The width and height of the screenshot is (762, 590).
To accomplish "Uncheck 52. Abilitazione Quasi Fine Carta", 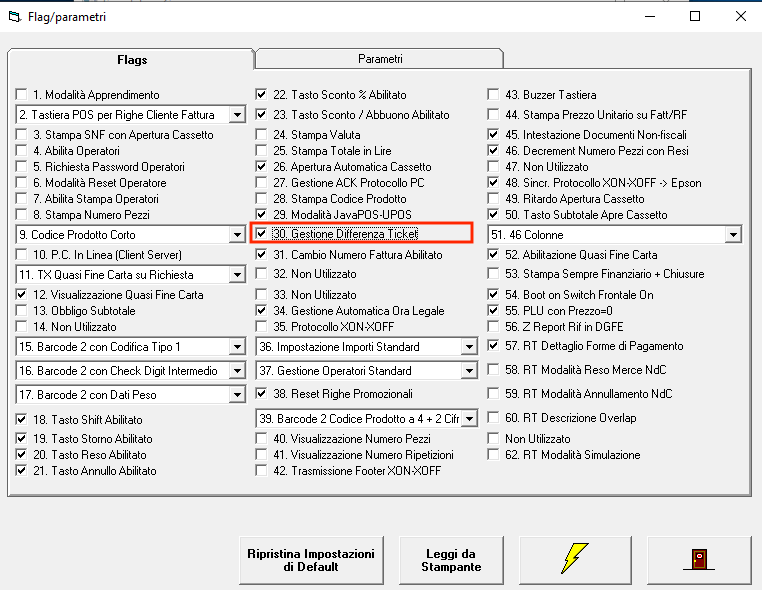I will pyautogui.click(x=493, y=254).
